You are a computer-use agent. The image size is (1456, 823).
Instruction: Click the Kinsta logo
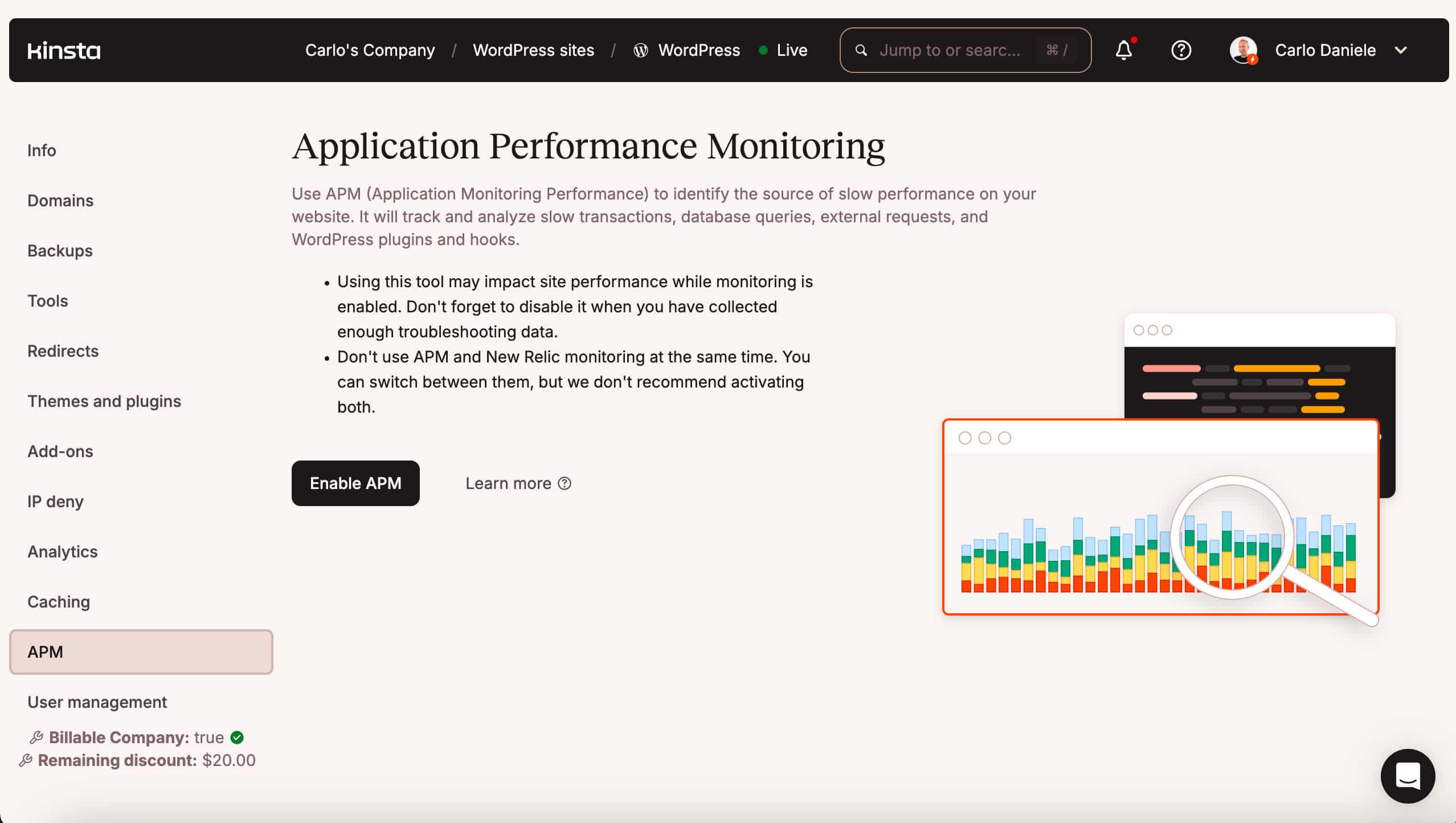(64, 51)
